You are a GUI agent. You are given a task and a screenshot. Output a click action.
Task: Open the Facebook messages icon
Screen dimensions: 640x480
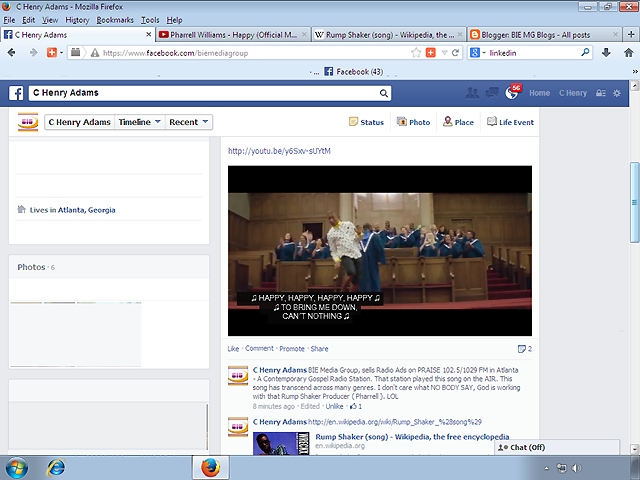click(492, 93)
